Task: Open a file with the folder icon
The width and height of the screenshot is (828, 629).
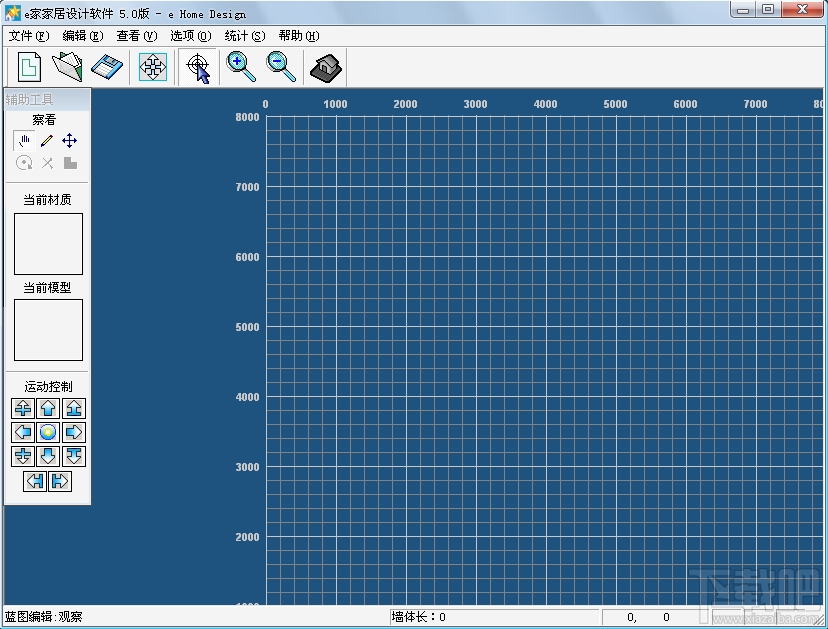Action: (x=67, y=67)
